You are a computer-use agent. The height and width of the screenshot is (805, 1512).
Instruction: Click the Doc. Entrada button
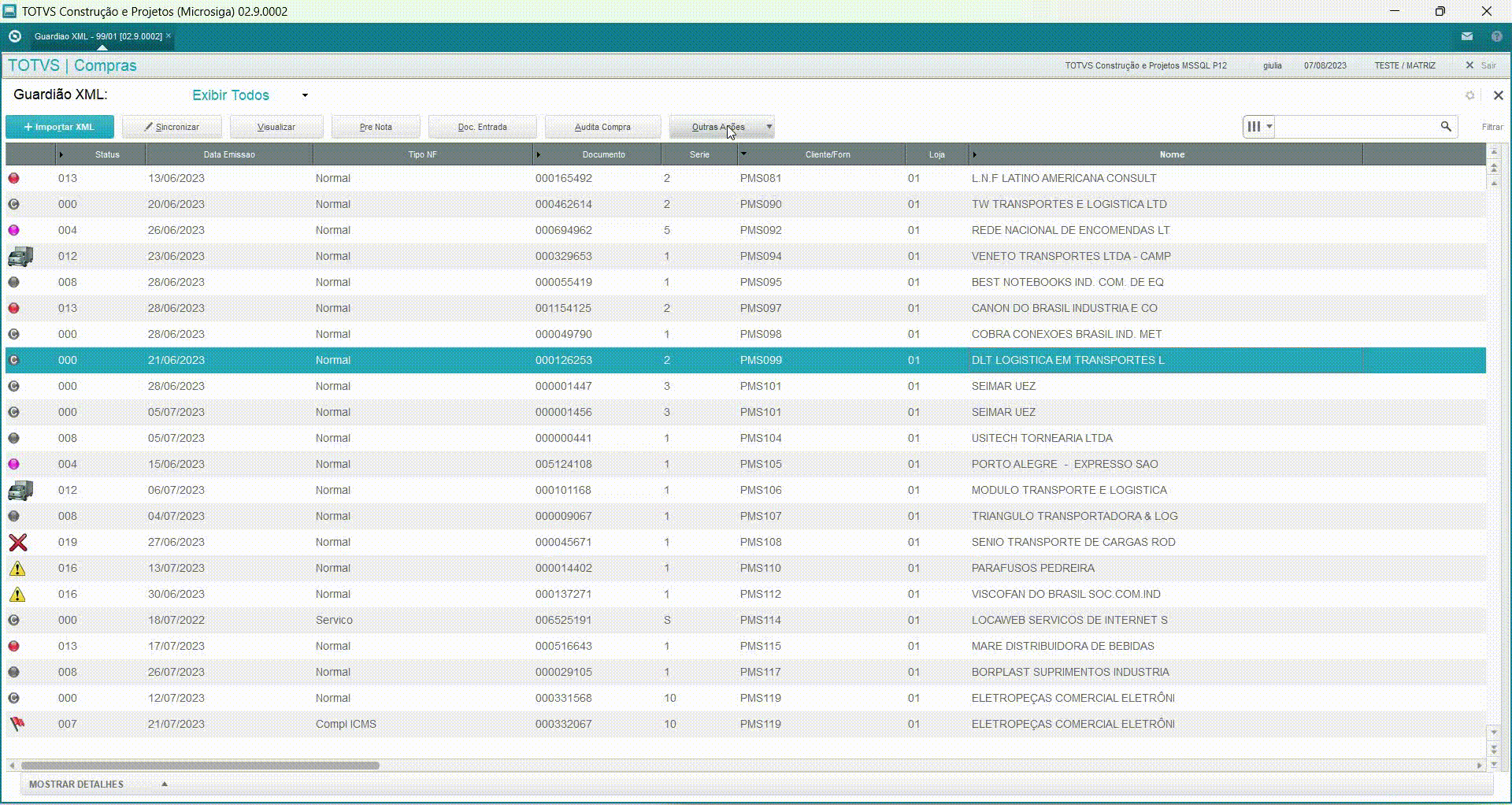click(483, 127)
